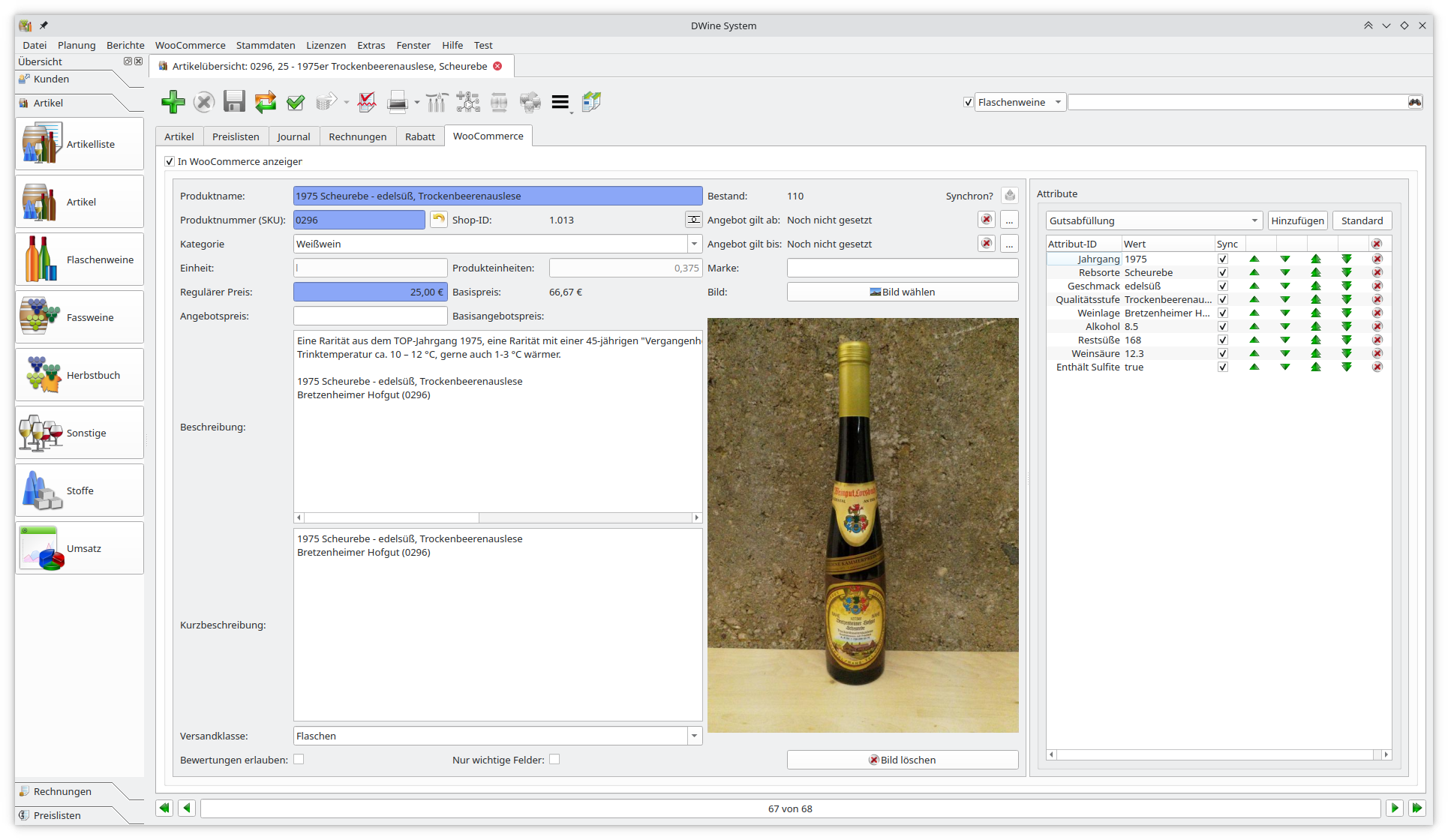Move Alkohol attribute to bottom
The width and height of the screenshot is (1448, 840).
click(1347, 326)
